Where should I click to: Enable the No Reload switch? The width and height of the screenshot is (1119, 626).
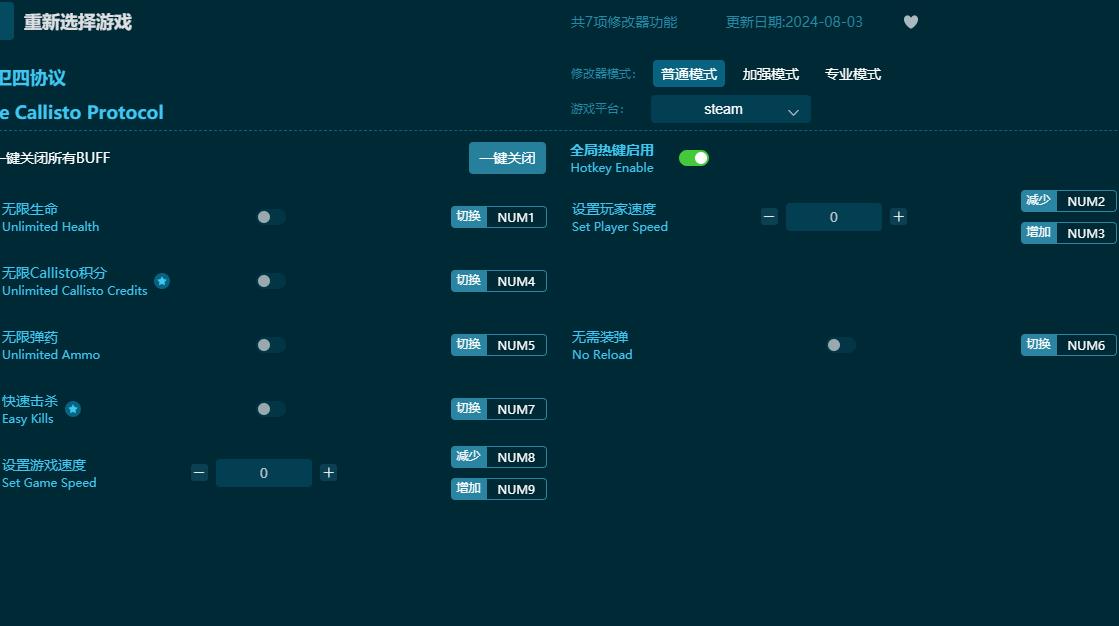pos(840,345)
